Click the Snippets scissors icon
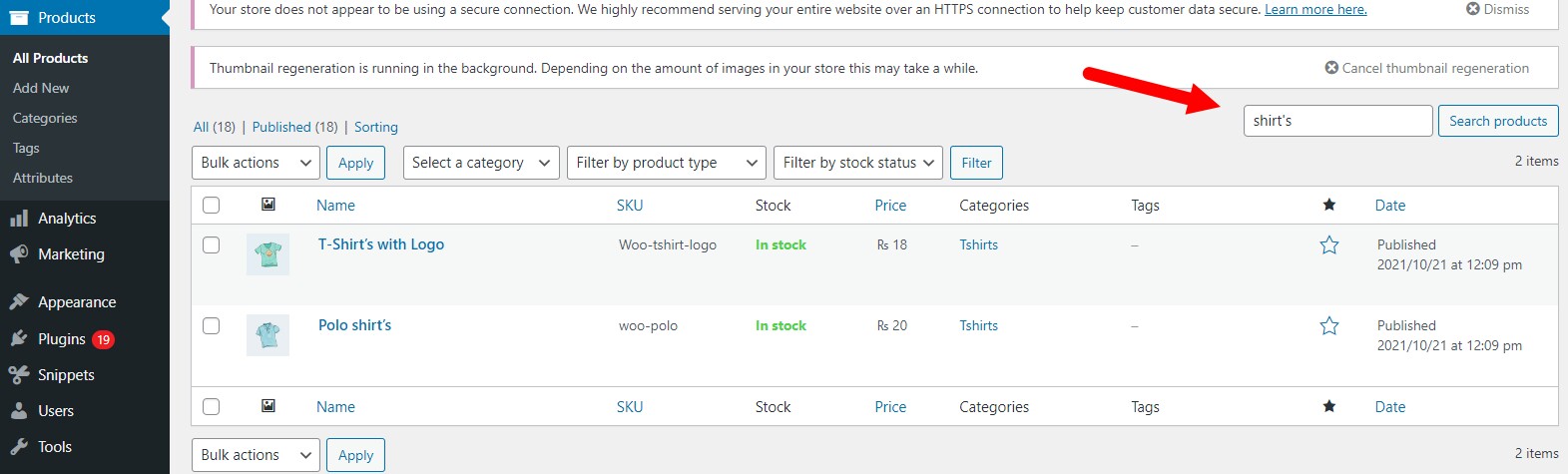 tap(19, 375)
